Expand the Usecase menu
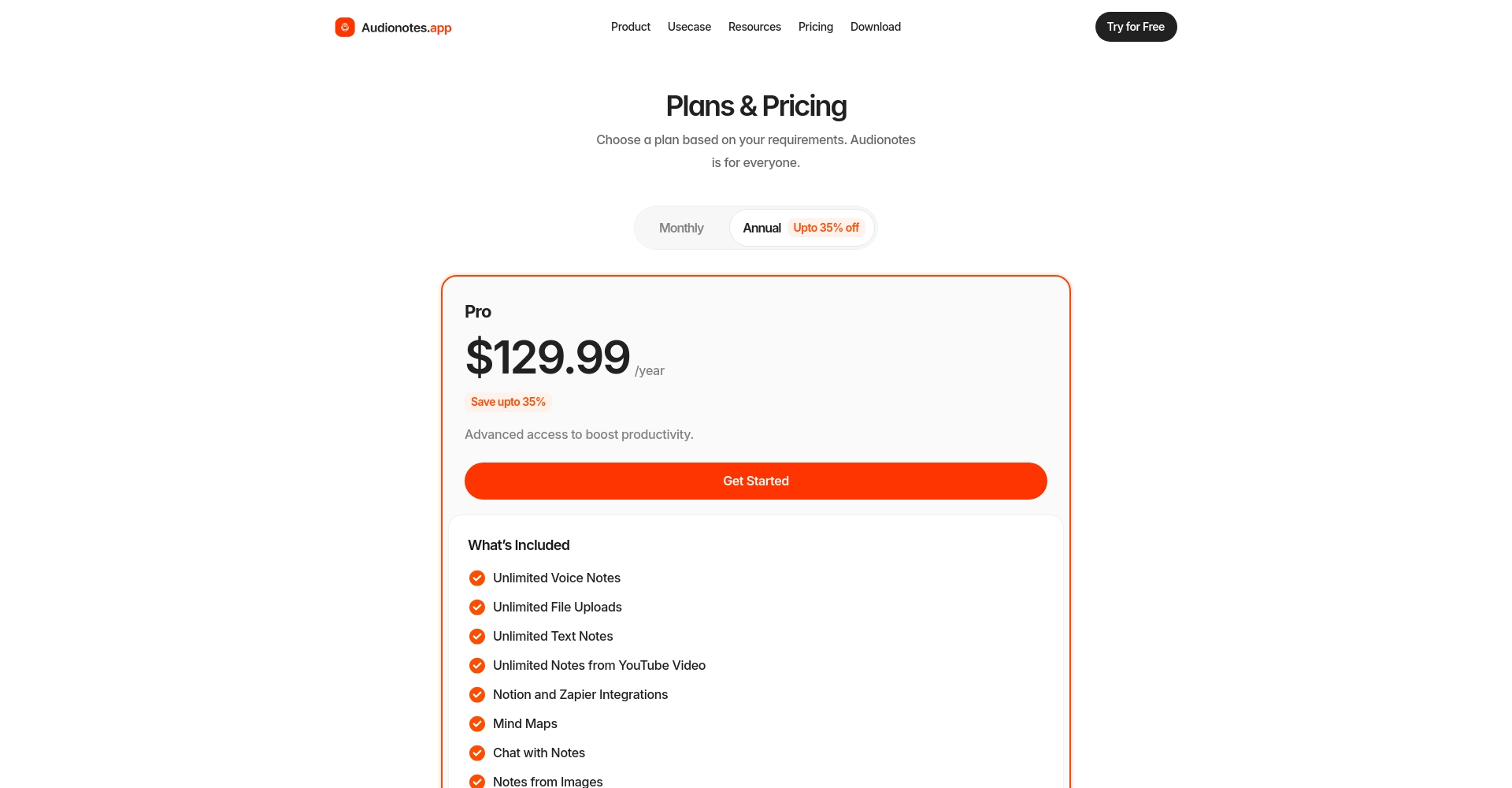This screenshot has height=788, width=1512. [x=689, y=27]
